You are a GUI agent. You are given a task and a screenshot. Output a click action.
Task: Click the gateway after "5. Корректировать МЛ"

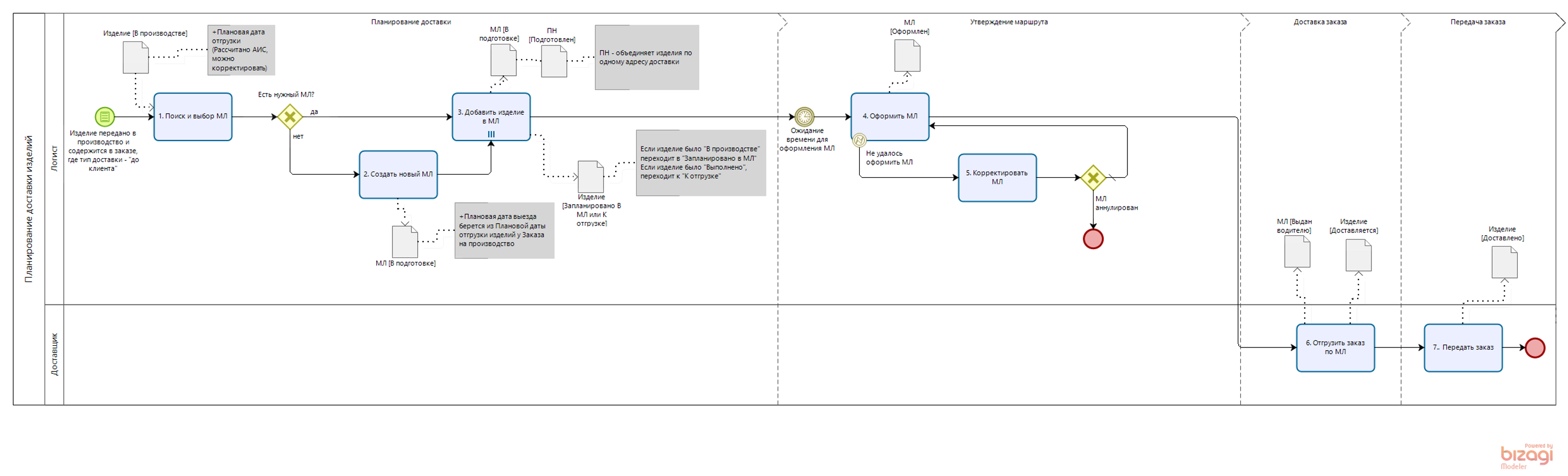click(1092, 178)
